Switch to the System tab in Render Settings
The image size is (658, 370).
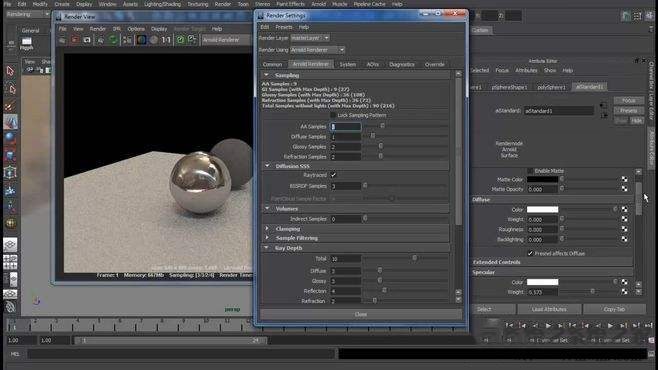(x=347, y=65)
